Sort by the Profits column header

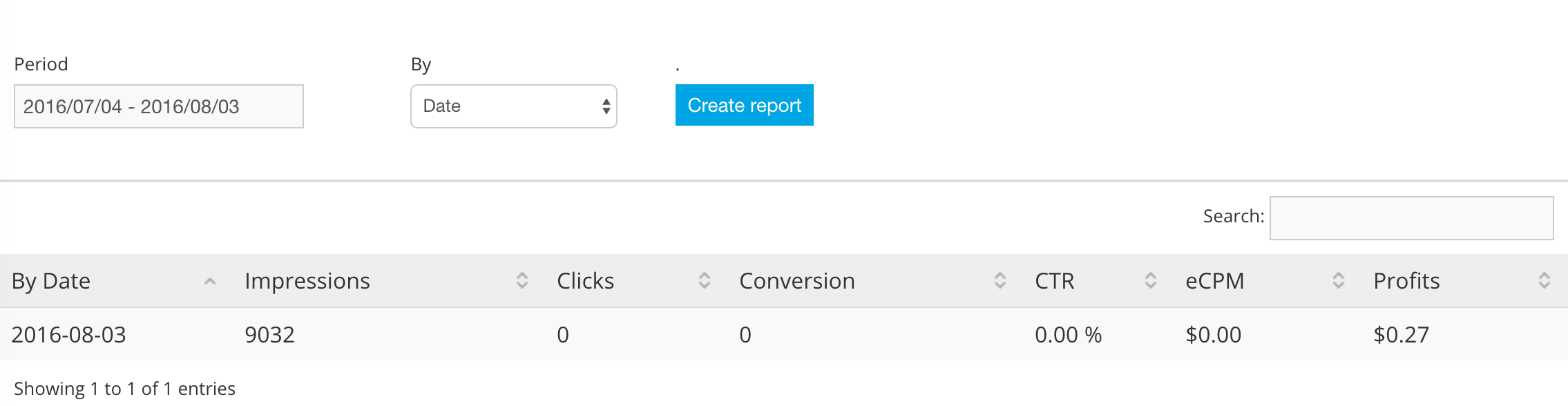coord(1406,281)
